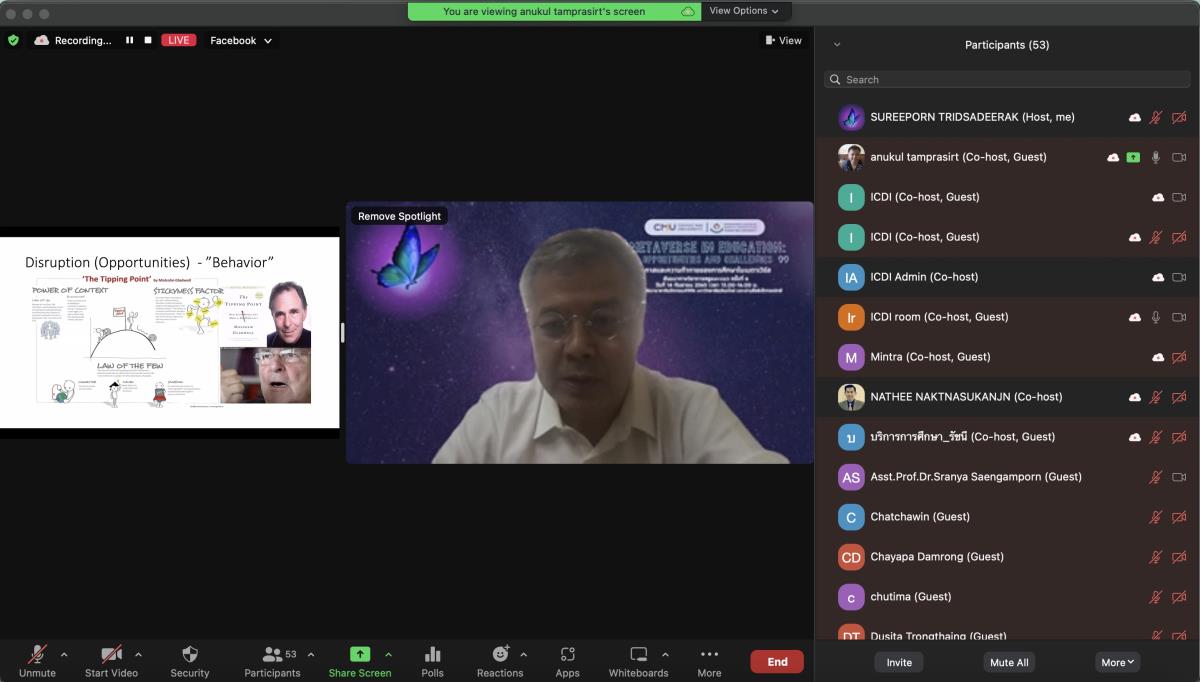Click the AS avatar of Asst.Prof.Dr.Sranya
The width and height of the screenshot is (1200, 682).
[851, 477]
